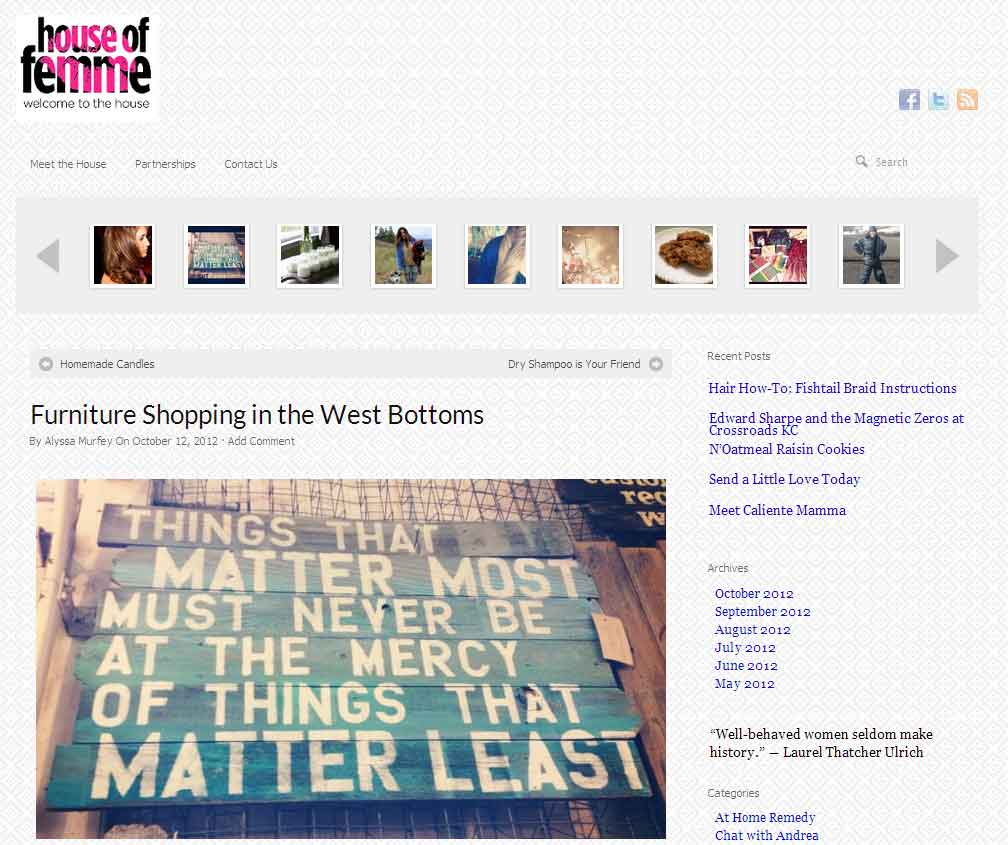Go to next post arrow beside Dry Shampoo
The image size is (1008, 845).
pyautogui.click(x=656, y=364)
